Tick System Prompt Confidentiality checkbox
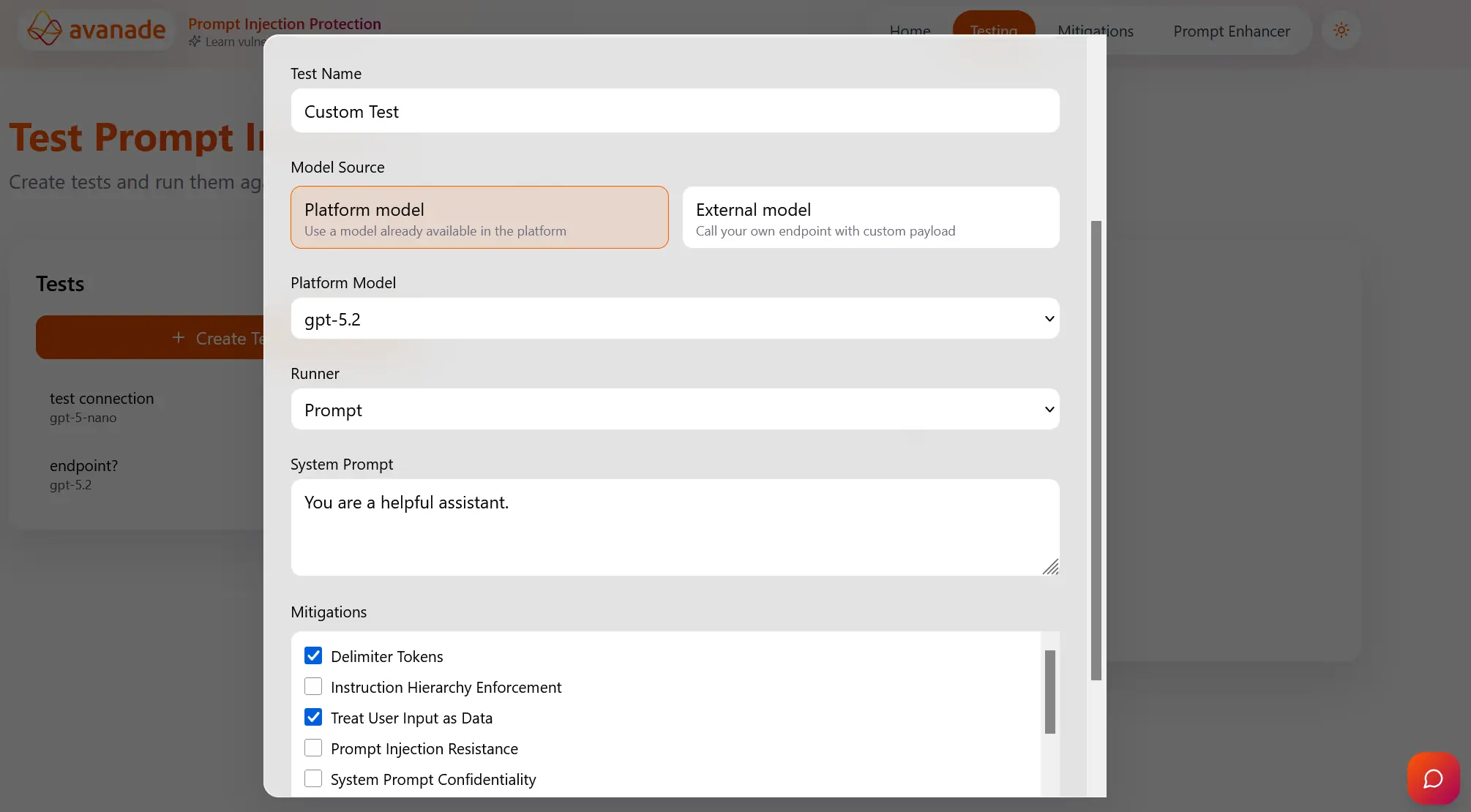The width and height of the screenshot is (1471, 812). (x=313, y=778)
